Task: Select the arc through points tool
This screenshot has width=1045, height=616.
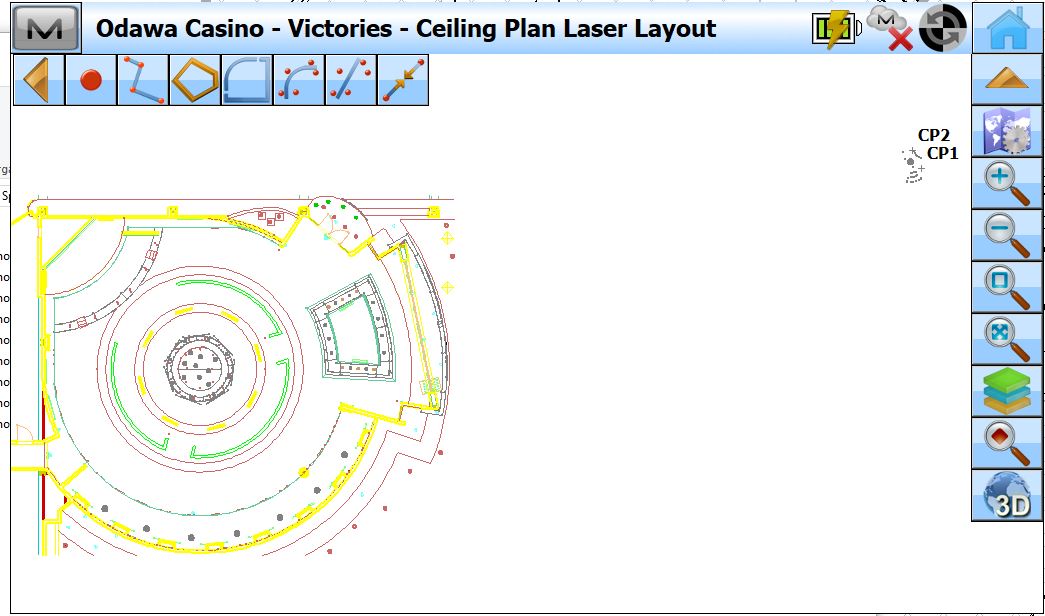Action: (x=299, y=78)
